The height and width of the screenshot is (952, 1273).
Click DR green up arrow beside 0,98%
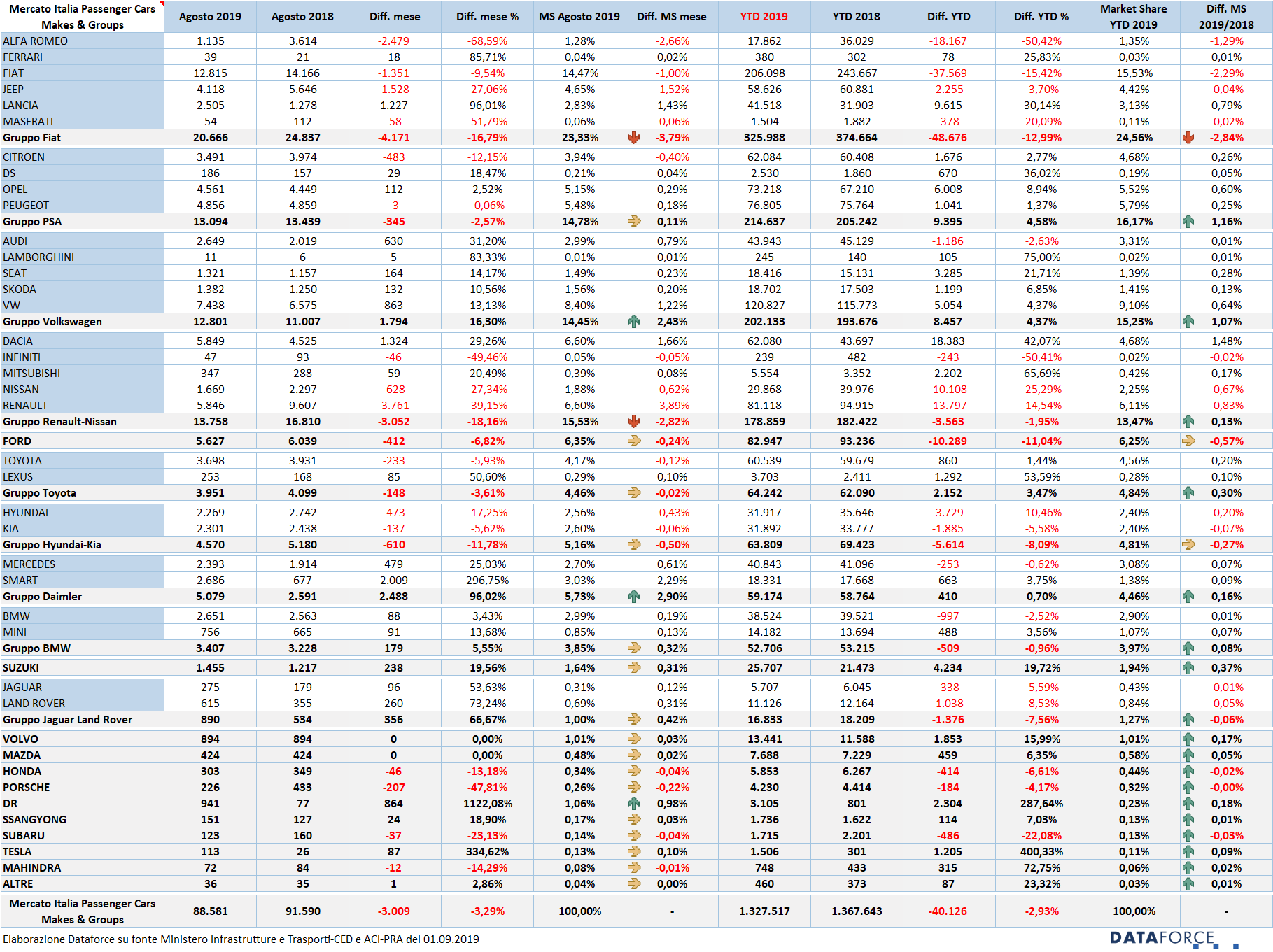(634, 804)
